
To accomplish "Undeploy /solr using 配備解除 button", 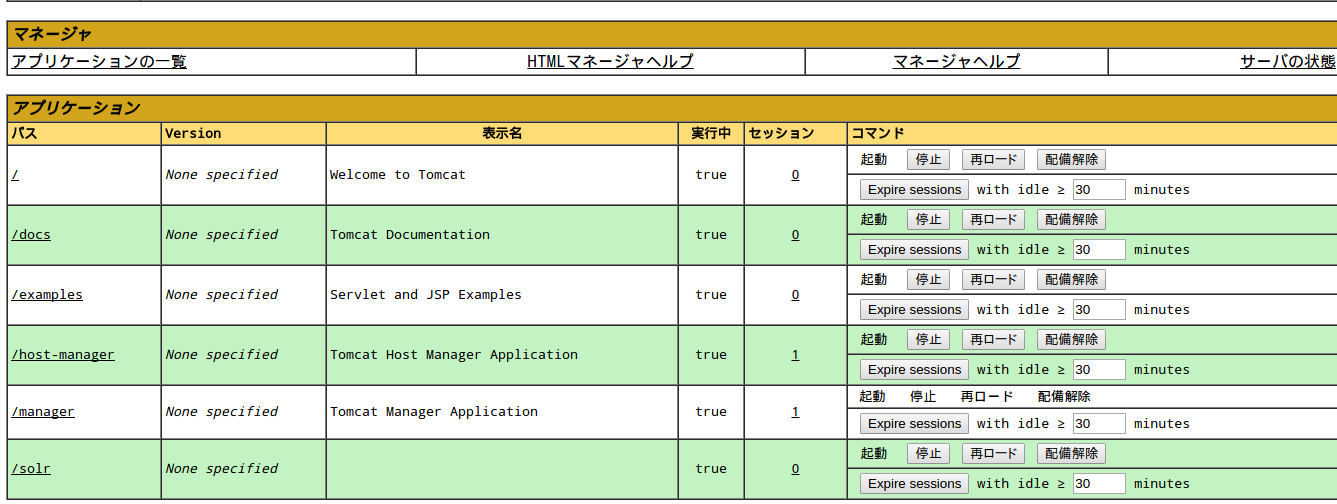I will 1071,454.
